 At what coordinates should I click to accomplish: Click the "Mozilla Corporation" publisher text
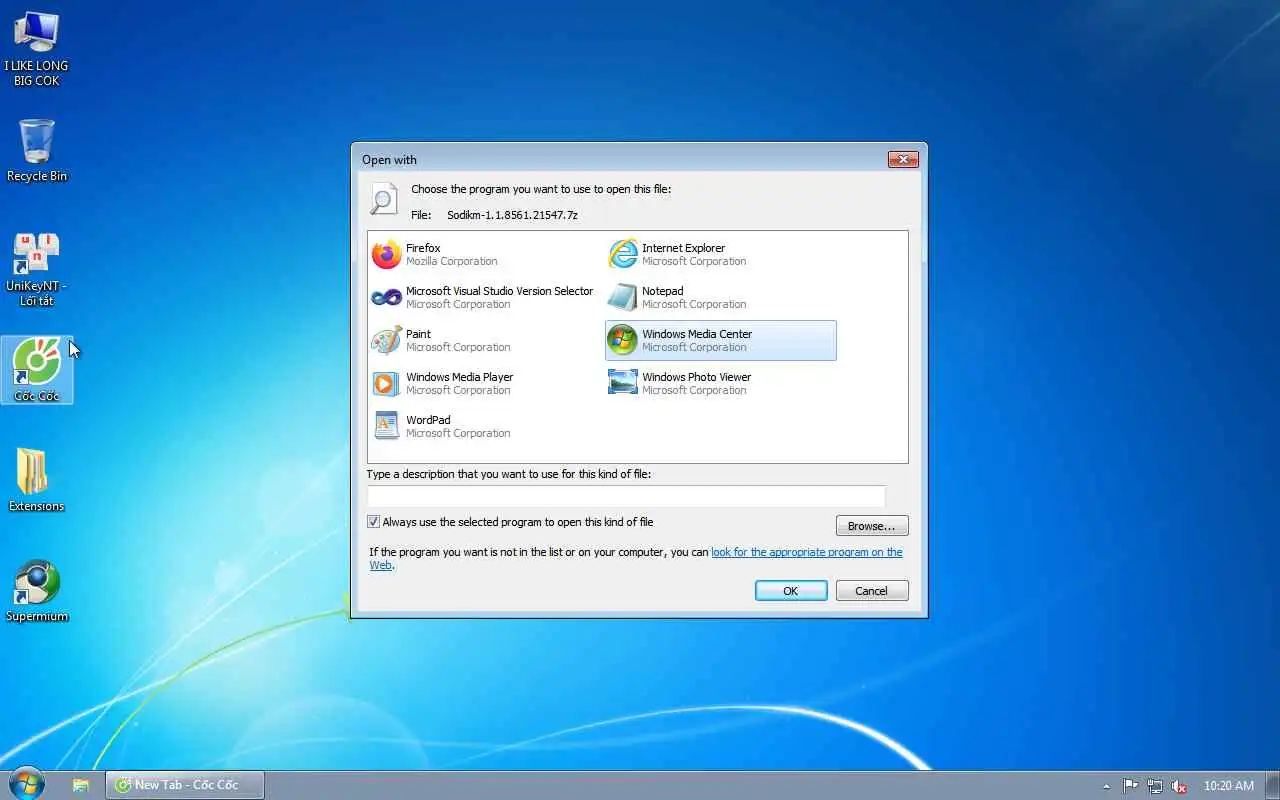[x=452, y=262]
